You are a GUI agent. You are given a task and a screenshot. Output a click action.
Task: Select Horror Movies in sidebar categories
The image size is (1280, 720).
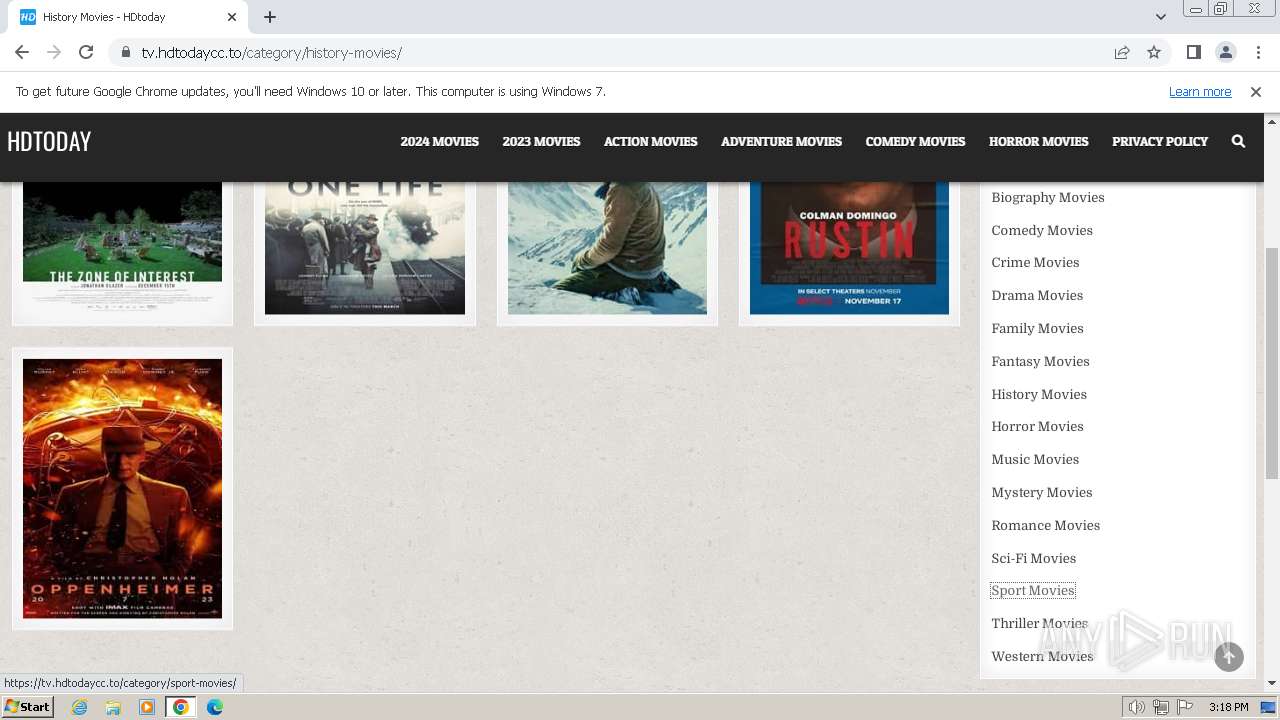tap(1037, 426)
